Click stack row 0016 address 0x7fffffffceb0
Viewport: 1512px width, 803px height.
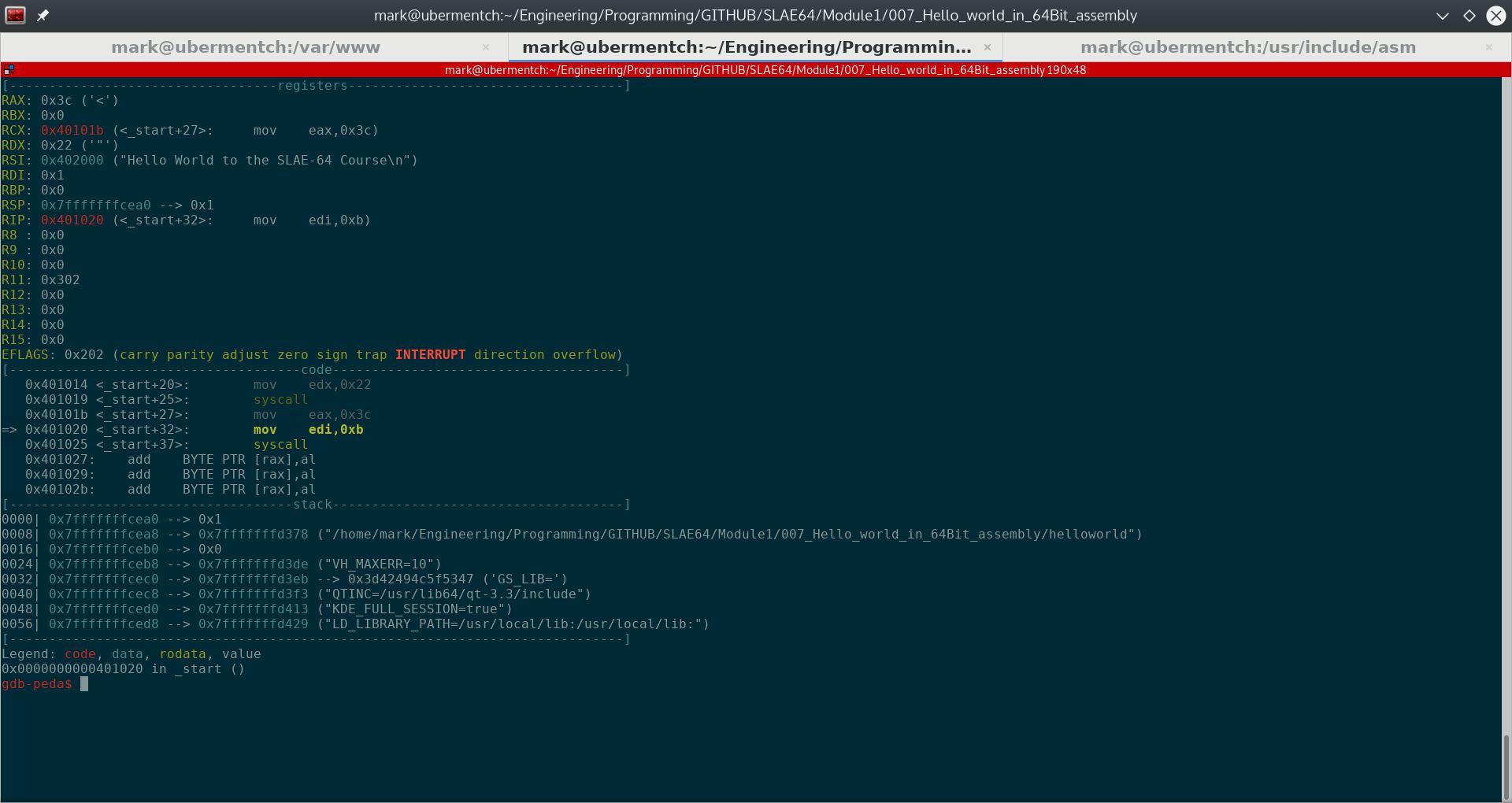coord(104,550)
